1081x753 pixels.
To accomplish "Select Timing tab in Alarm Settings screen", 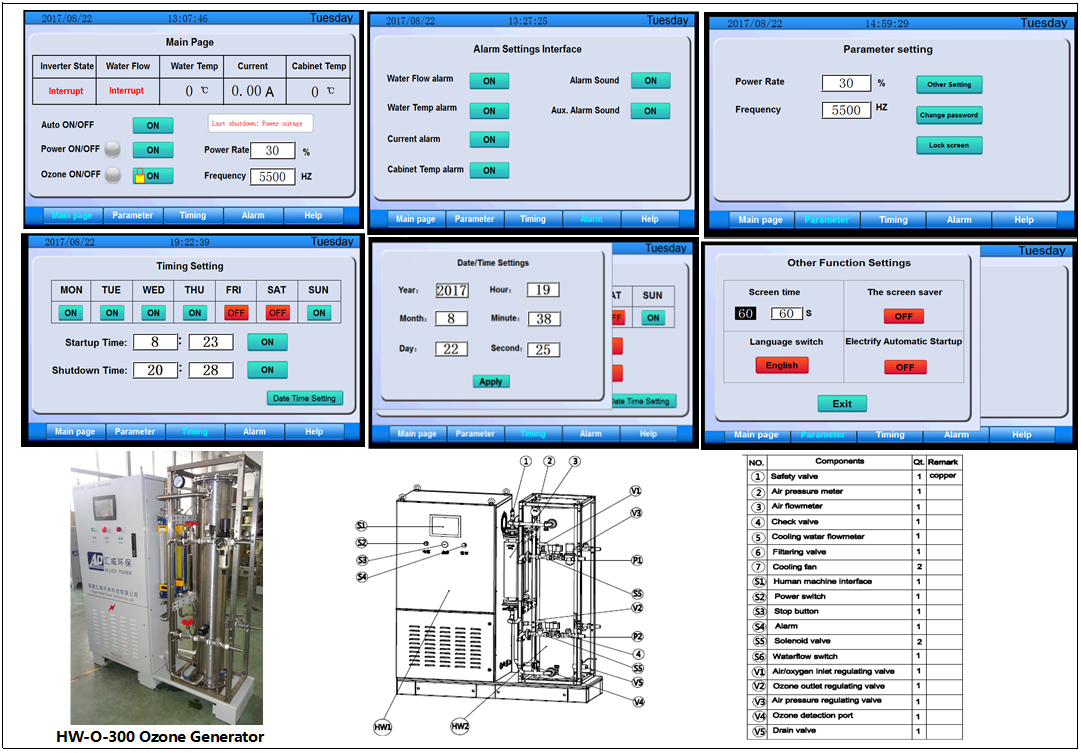I will pyautogui.click(x=533, y=219).
